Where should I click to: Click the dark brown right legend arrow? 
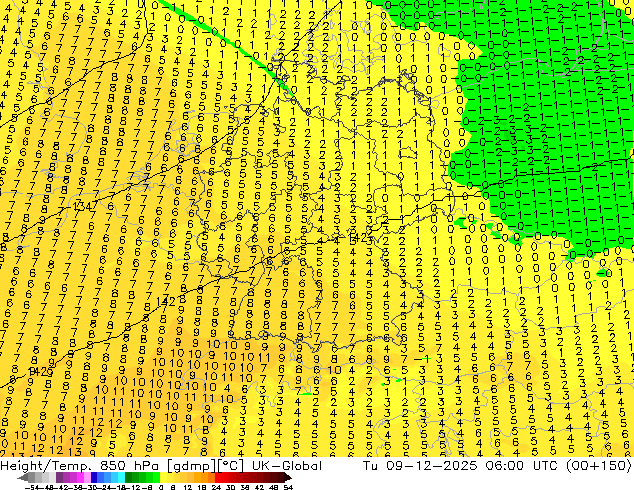click(x=287, y=477)
